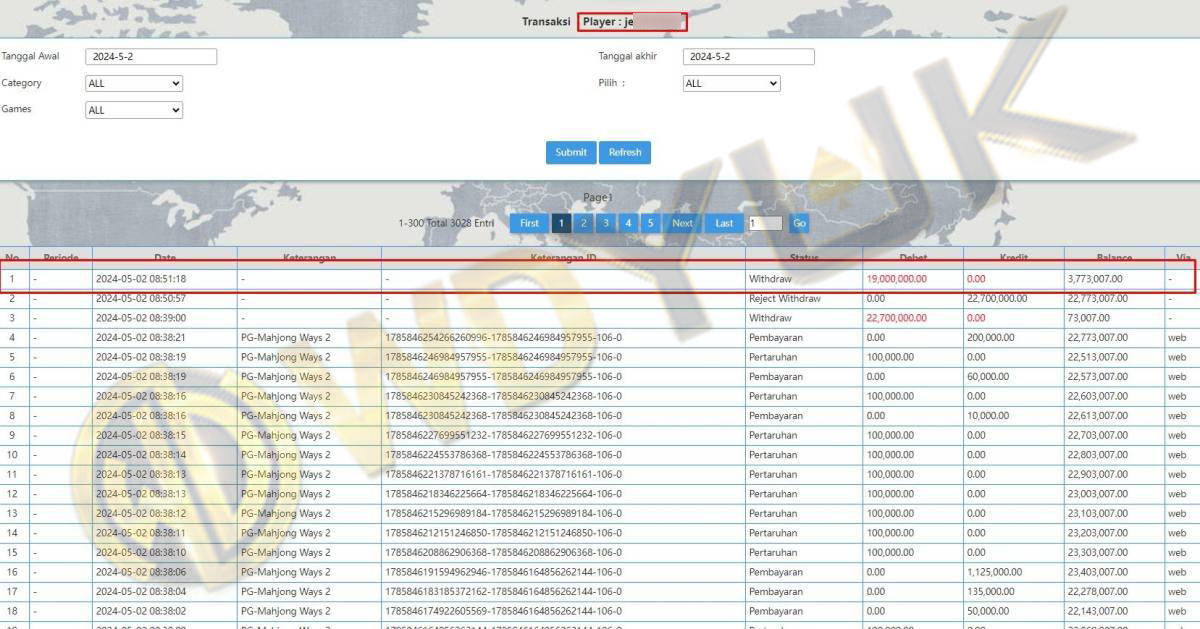Click kredit value 22,700,000.00 in row 2
The width and height of the screenshot is (1200, 629).
click(997, 299)
